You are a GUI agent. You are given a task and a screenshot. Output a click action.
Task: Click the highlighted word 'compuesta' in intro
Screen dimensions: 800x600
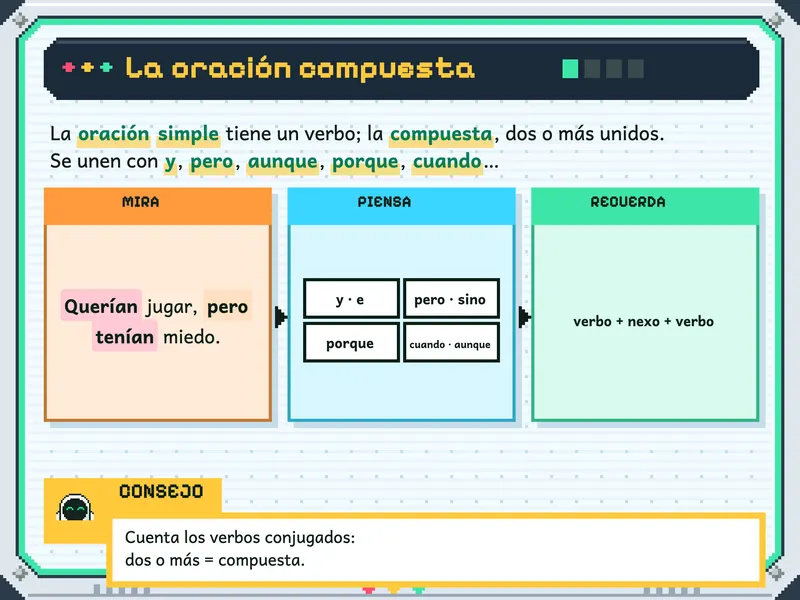pyautogui.click(x=441, y=134)
